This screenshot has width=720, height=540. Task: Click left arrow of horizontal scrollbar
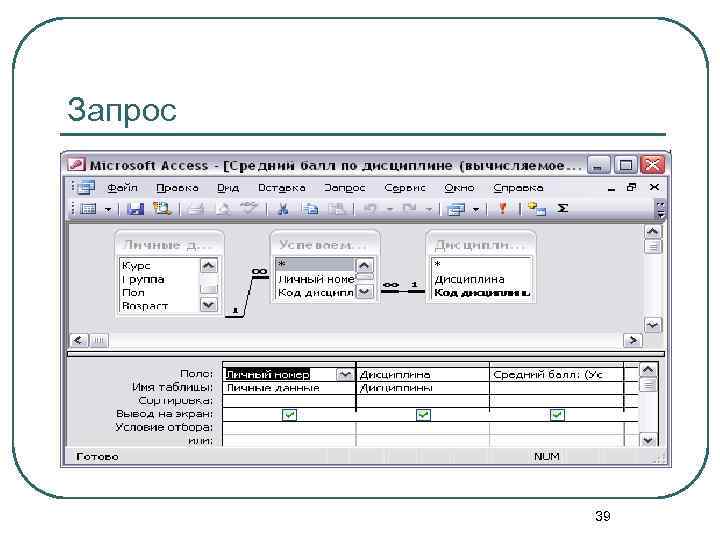tap(79, 340)
